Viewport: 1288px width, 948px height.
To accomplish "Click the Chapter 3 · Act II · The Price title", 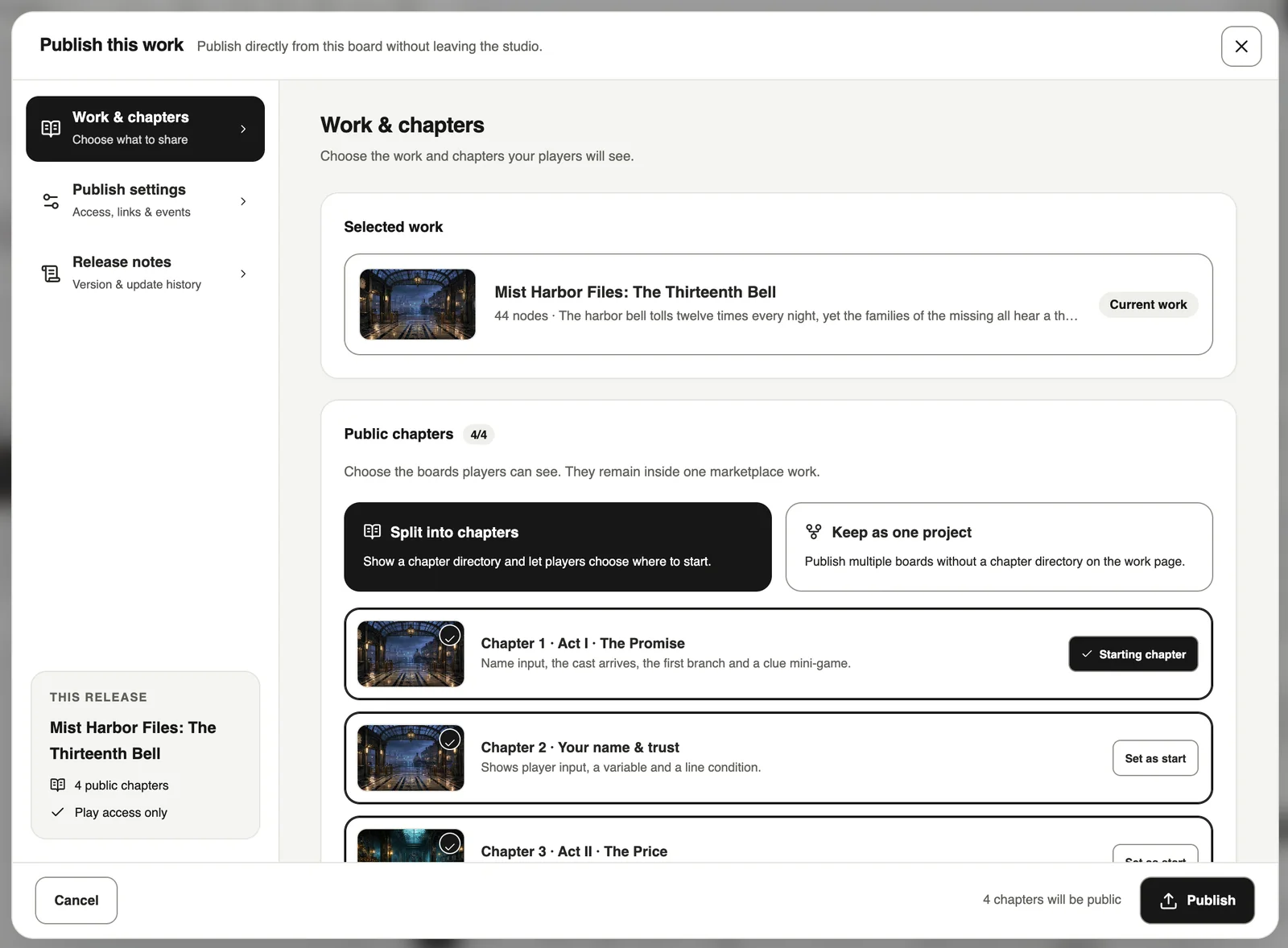I will 574,851.
